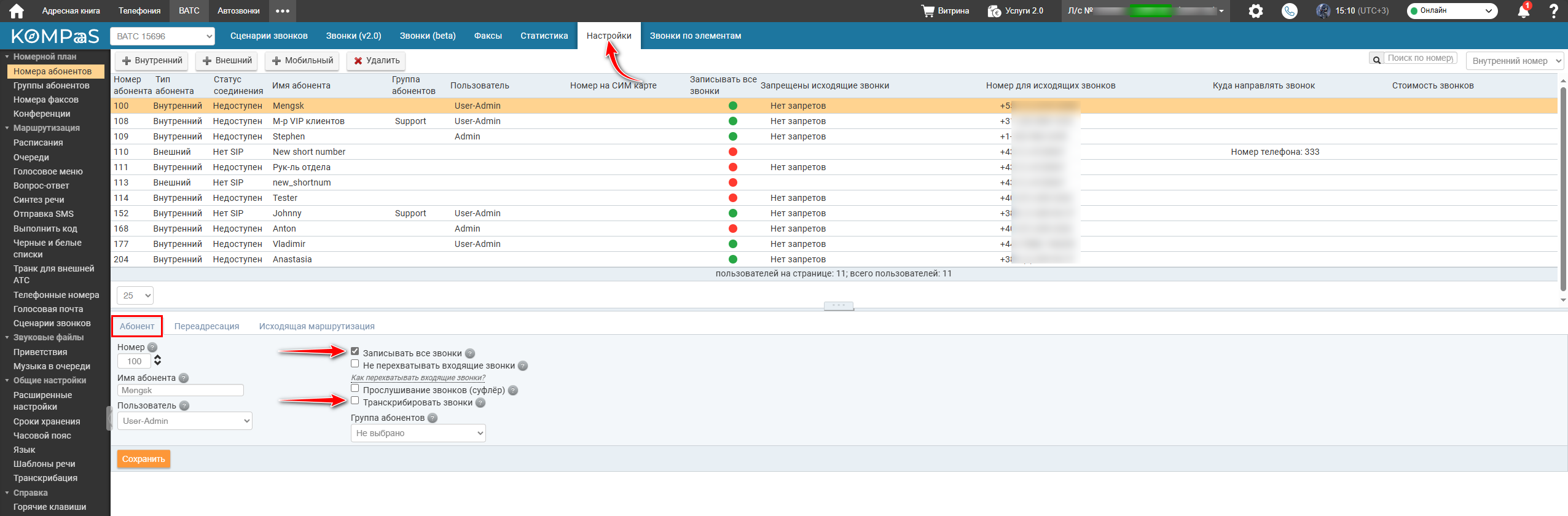1568x516 pixels.
Task: Open notifications bell
Action: coord(1524,11)
